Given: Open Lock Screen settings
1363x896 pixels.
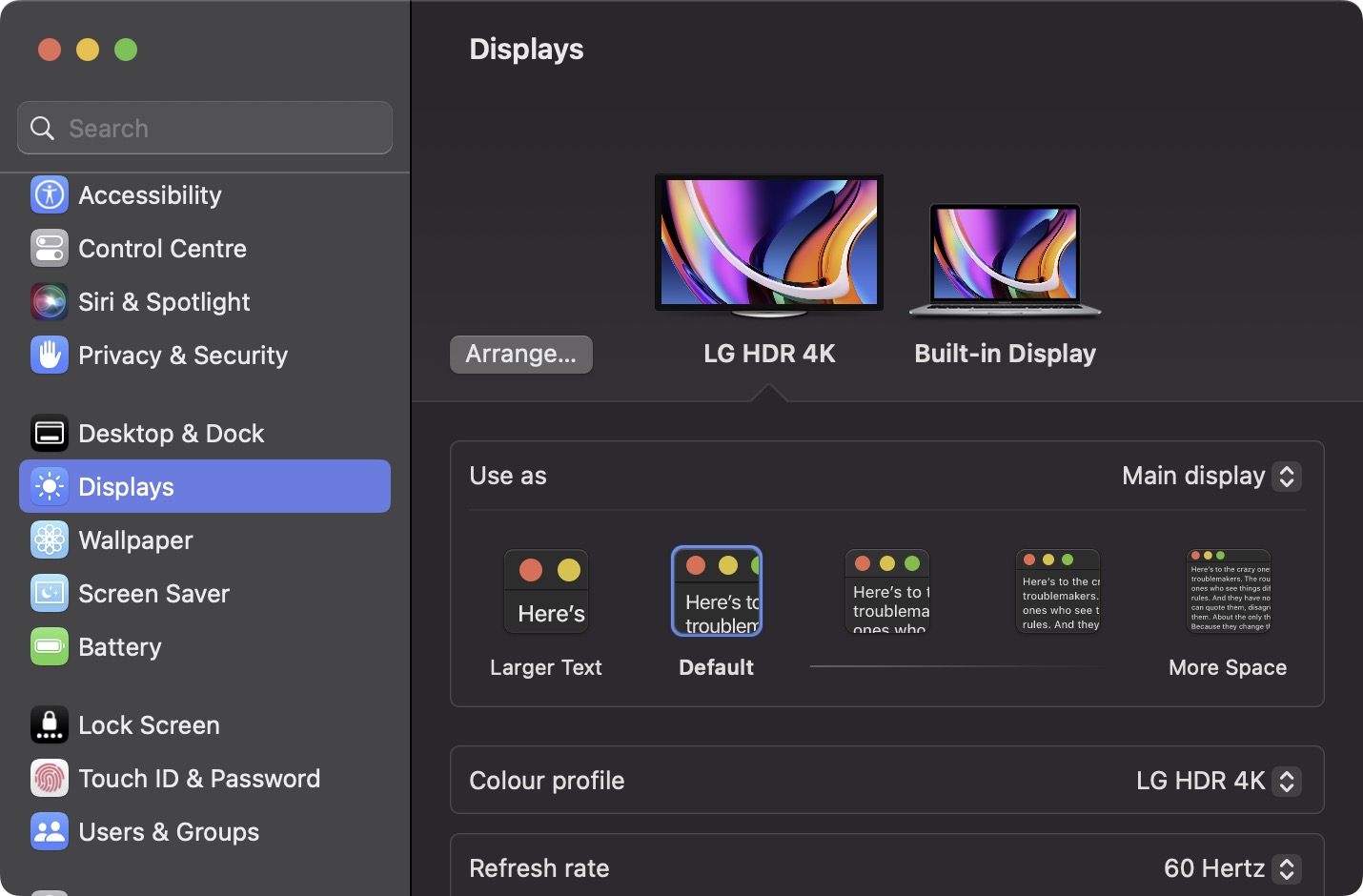Looking at the screenshot, I should click(x=149, y=725).
